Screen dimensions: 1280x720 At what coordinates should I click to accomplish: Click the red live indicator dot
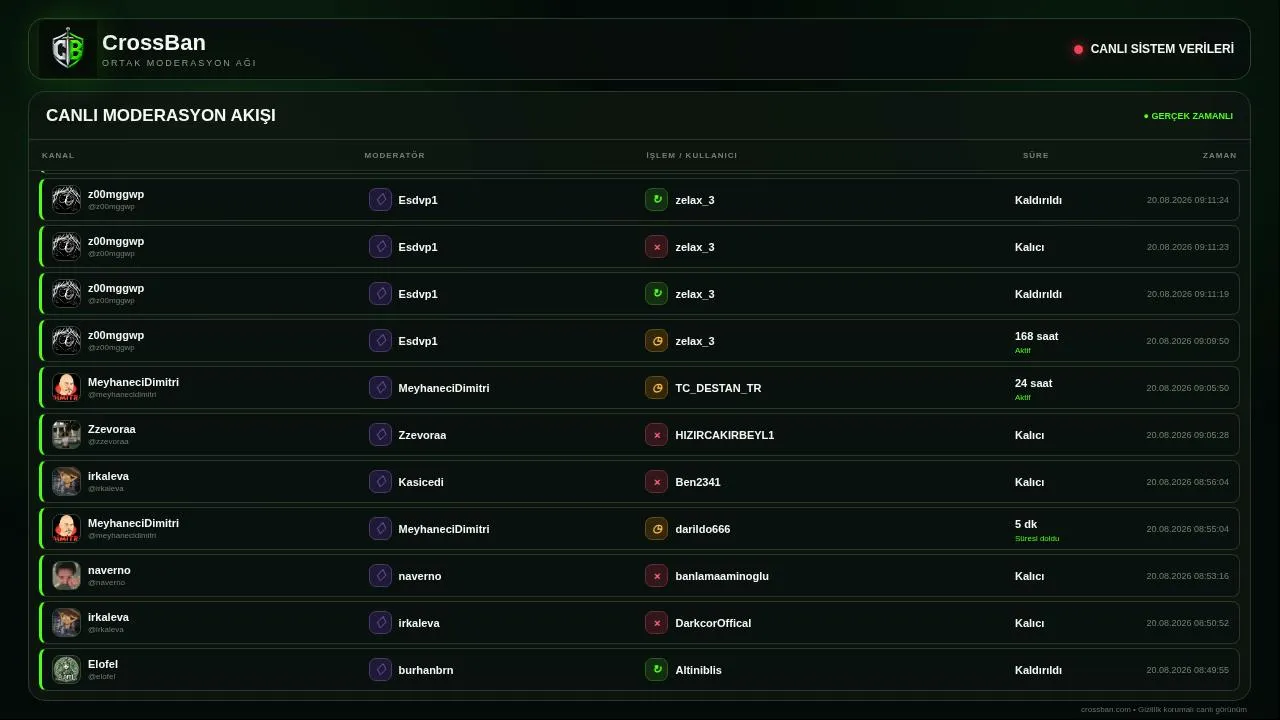1078,49
